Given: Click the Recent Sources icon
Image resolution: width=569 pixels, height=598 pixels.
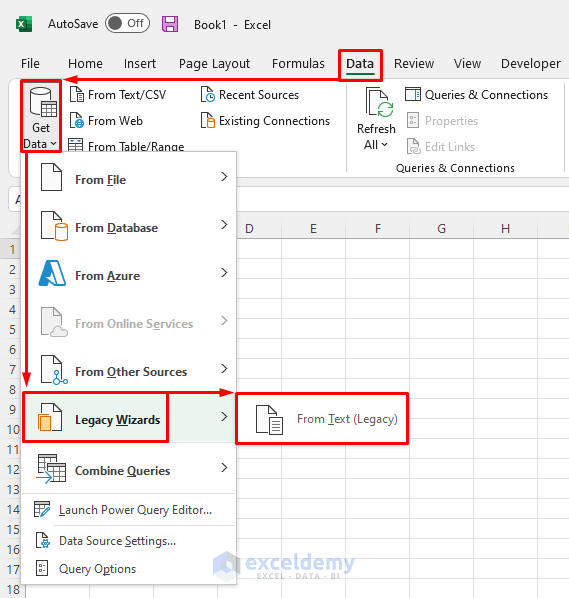Looking at the screenshot, I should point(208,94).
